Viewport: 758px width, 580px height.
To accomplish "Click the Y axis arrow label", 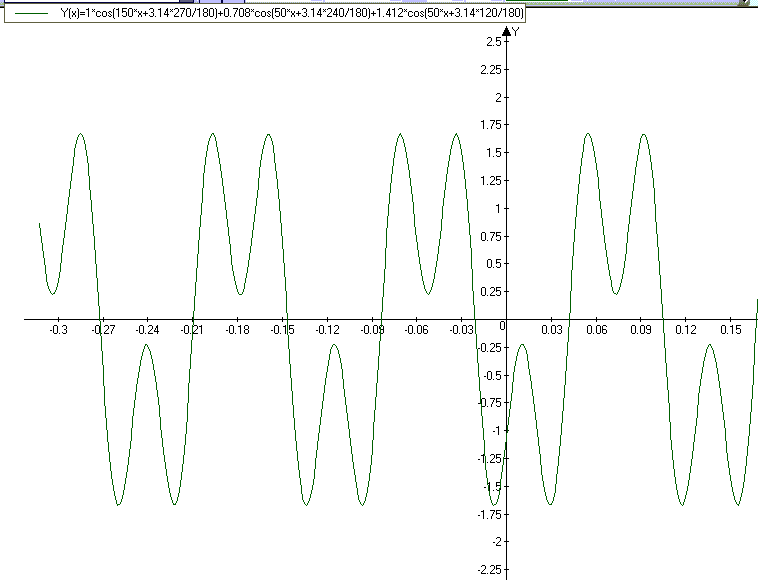I will tap(516, 32).
